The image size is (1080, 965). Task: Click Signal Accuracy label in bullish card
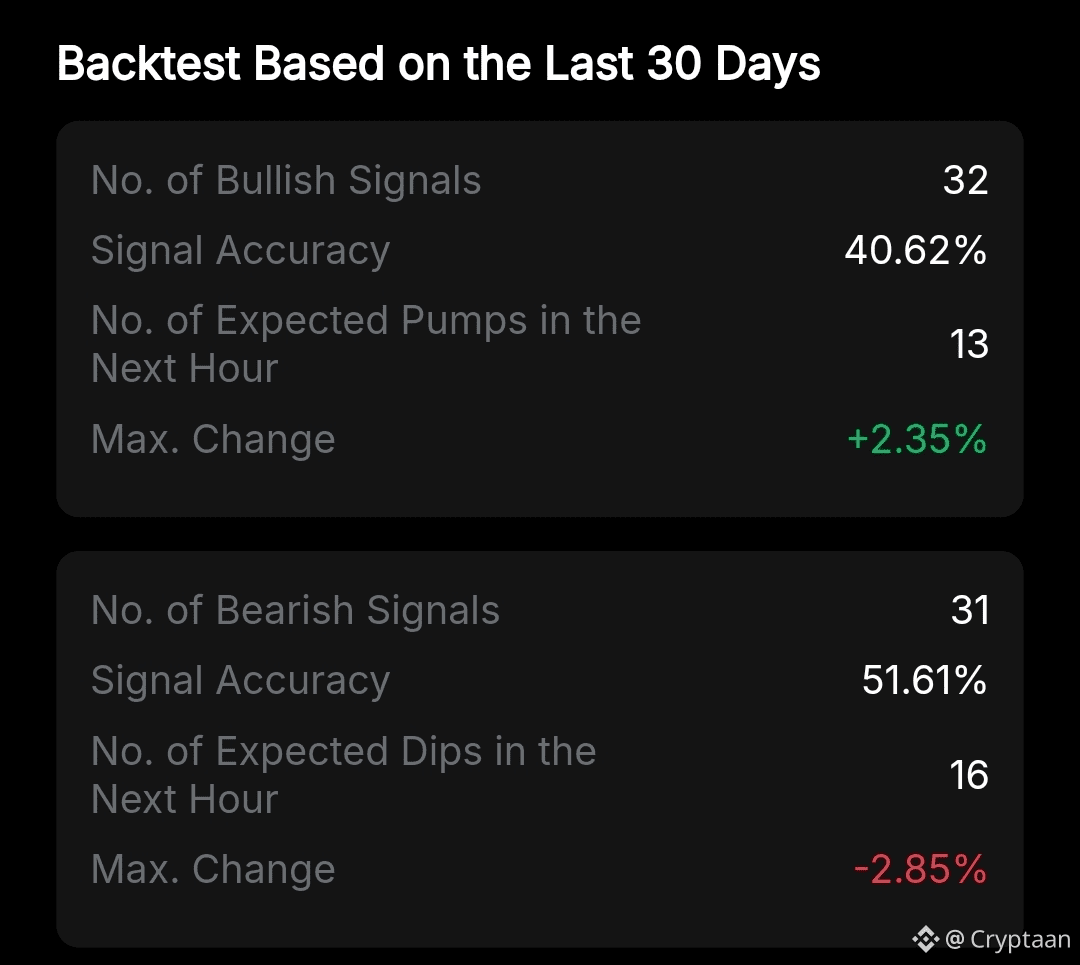pyautogui.click(x=240, y=251)
